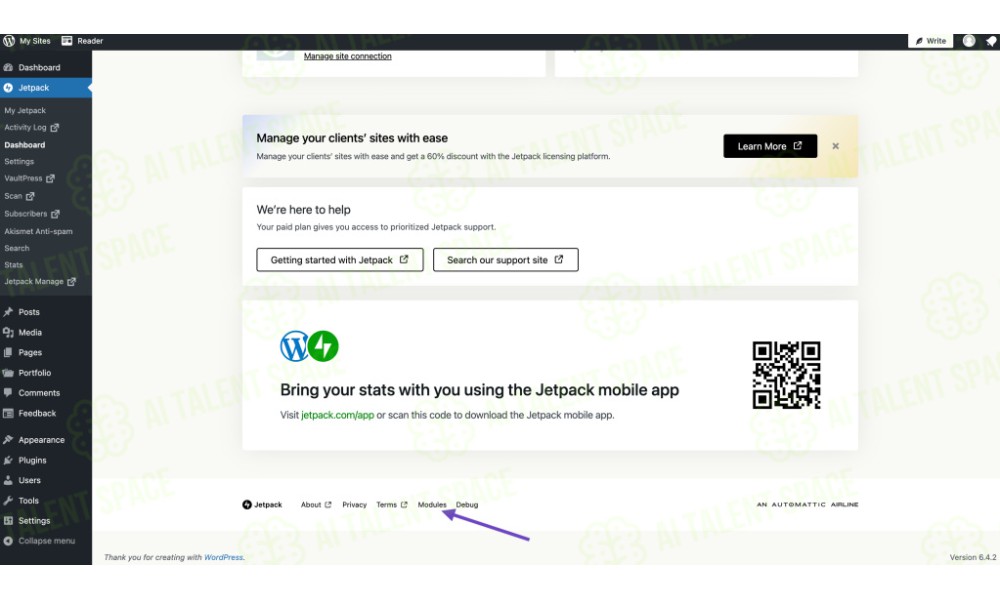
Task: Click the Write button
Action: pyautogui.click(x=930, y=41)
